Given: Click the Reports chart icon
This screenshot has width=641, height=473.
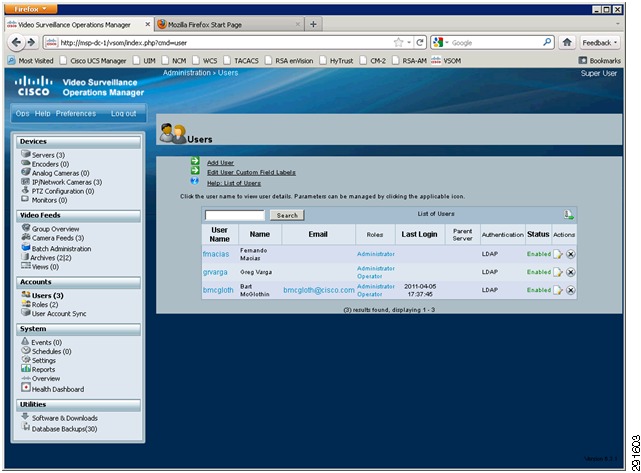Looking at the screenshot, I should pos(26,368).
